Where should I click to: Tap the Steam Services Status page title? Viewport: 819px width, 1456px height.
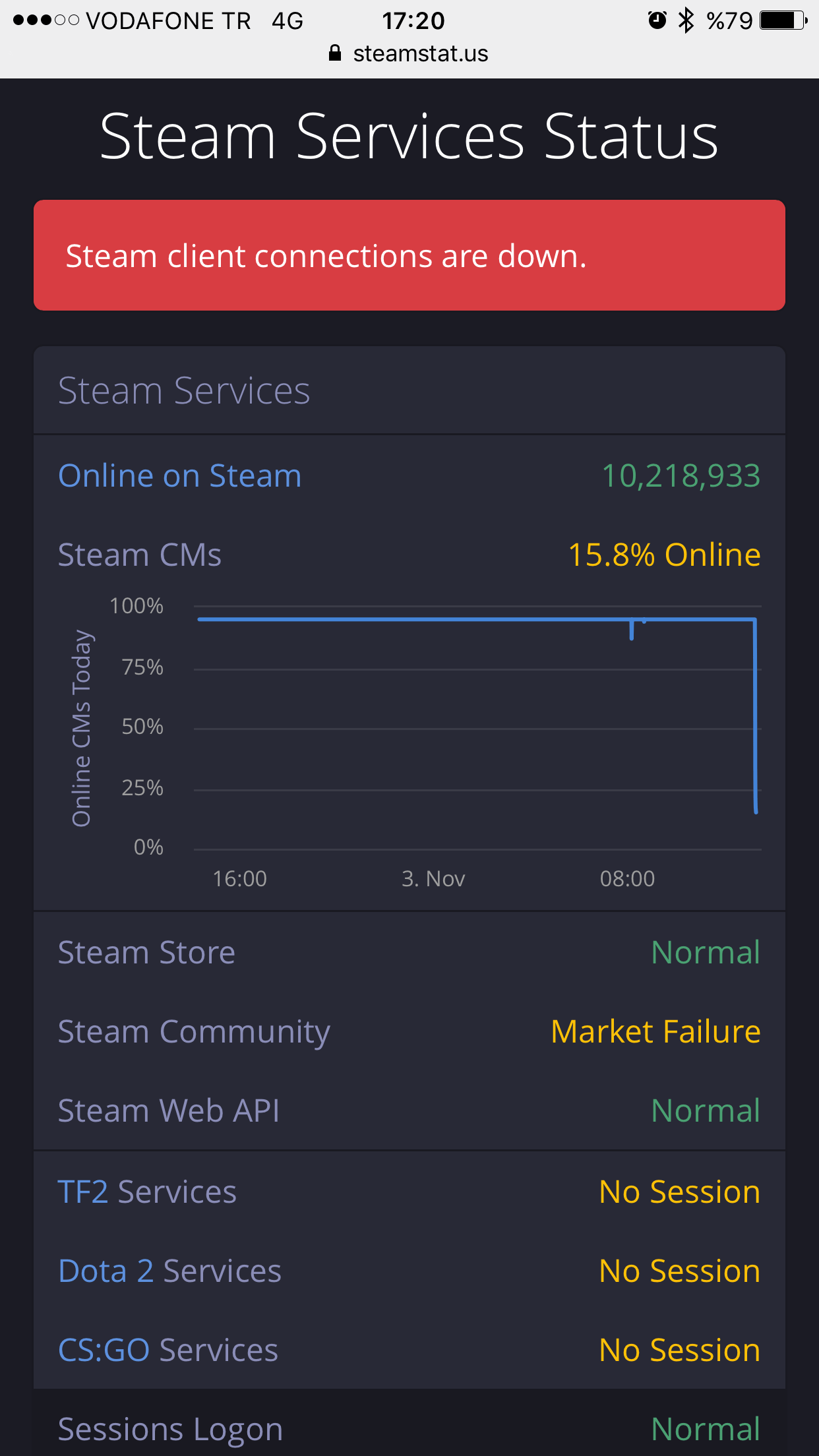(409, 136)
